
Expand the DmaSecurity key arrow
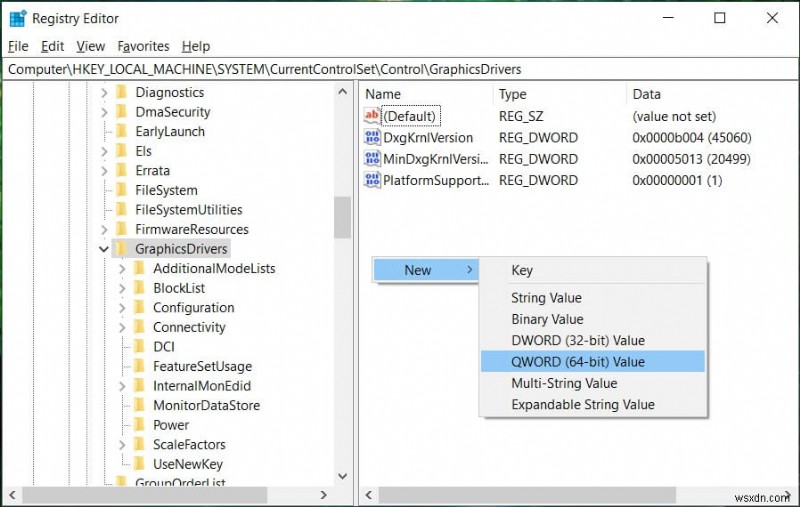(x=104, y=113)
